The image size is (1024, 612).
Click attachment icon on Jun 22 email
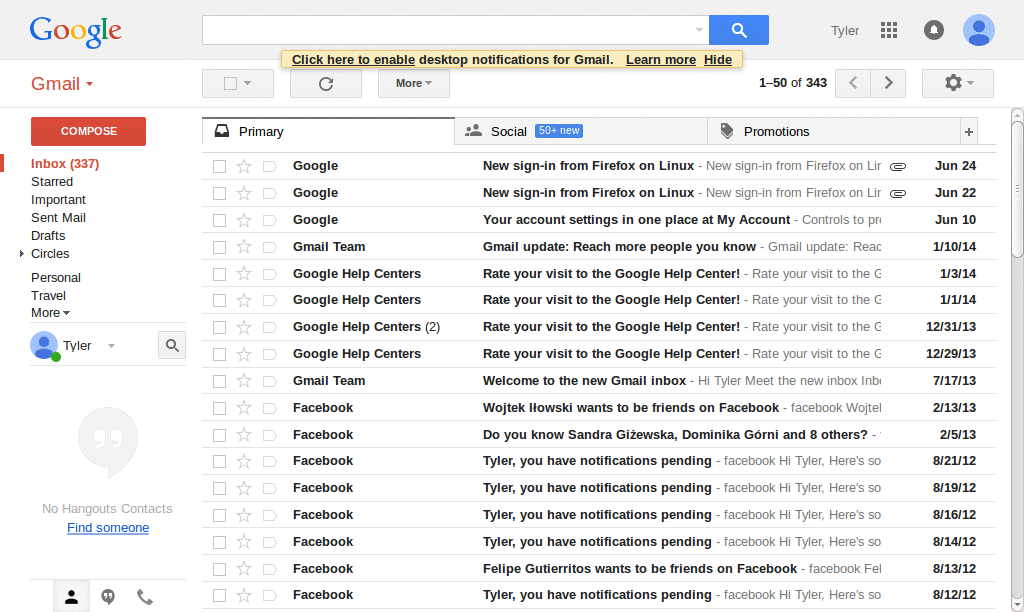pos(898,193)
